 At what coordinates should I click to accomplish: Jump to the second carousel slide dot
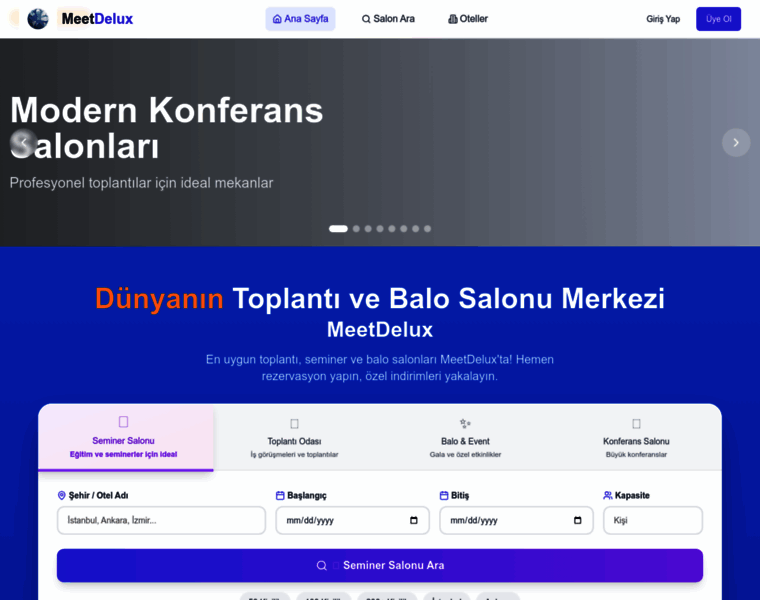[x=356, y=229]
